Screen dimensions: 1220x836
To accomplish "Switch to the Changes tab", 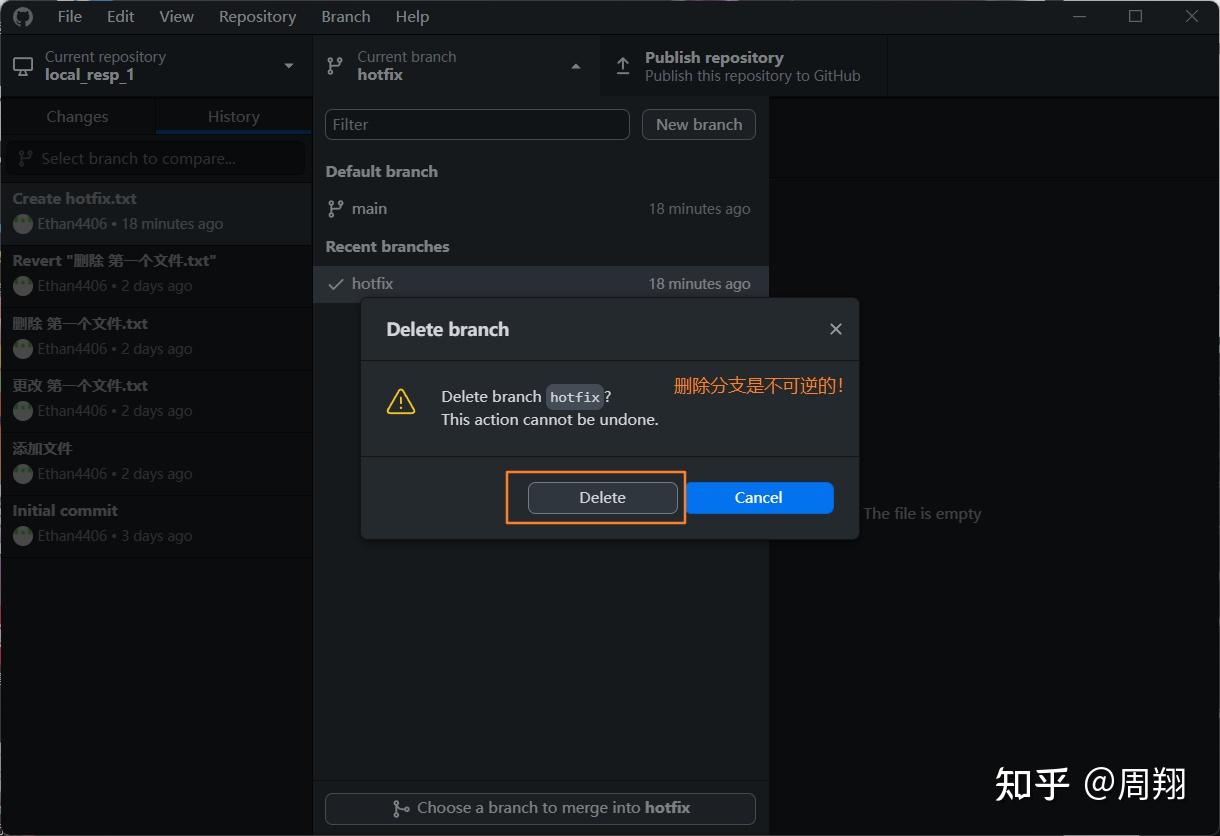I will point(77,117).
